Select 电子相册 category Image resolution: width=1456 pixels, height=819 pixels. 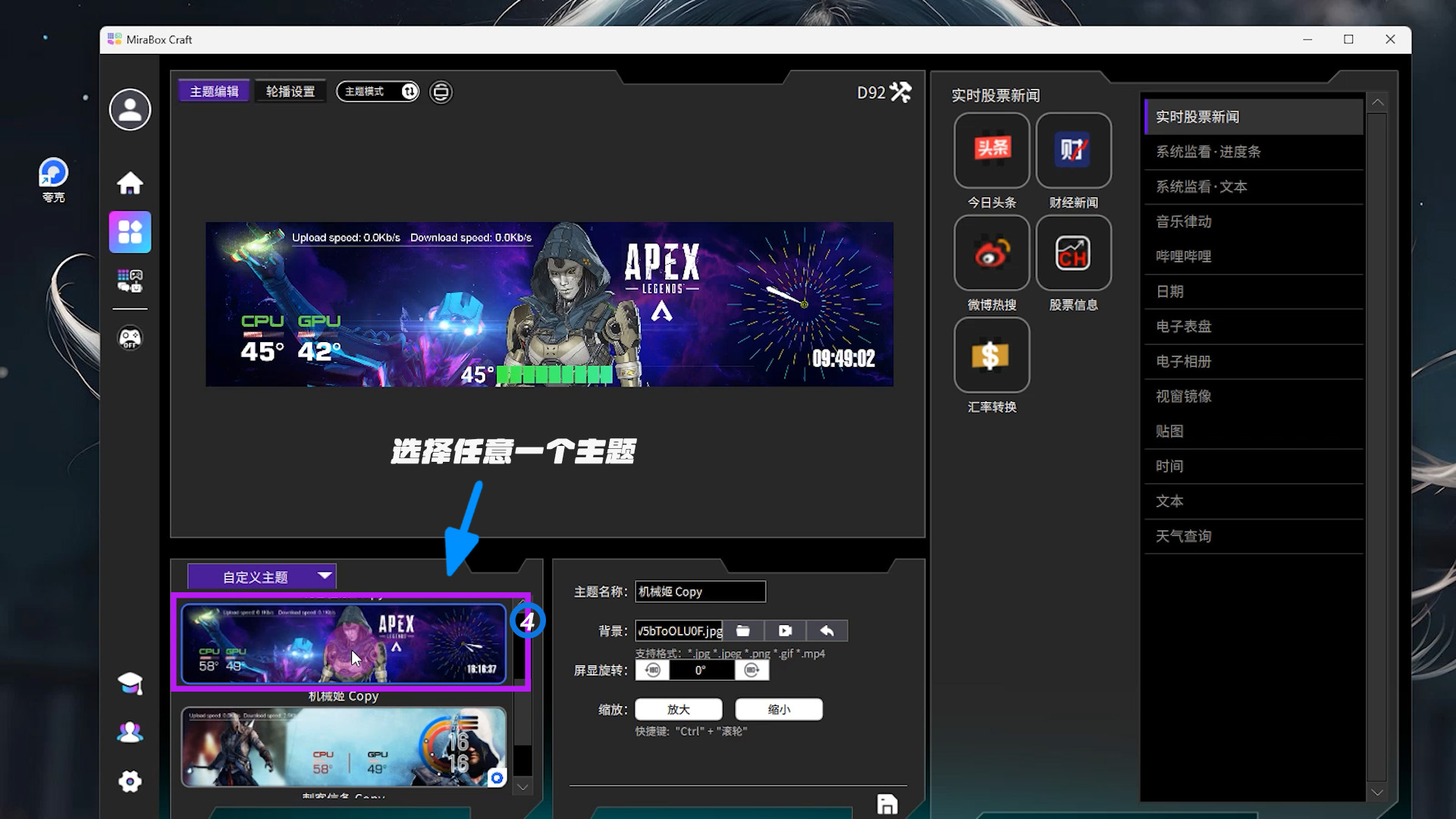point(1254,361)
